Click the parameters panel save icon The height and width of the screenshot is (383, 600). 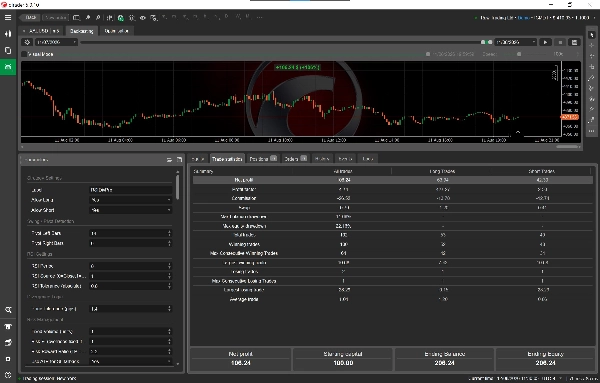[x=179, y=160]
